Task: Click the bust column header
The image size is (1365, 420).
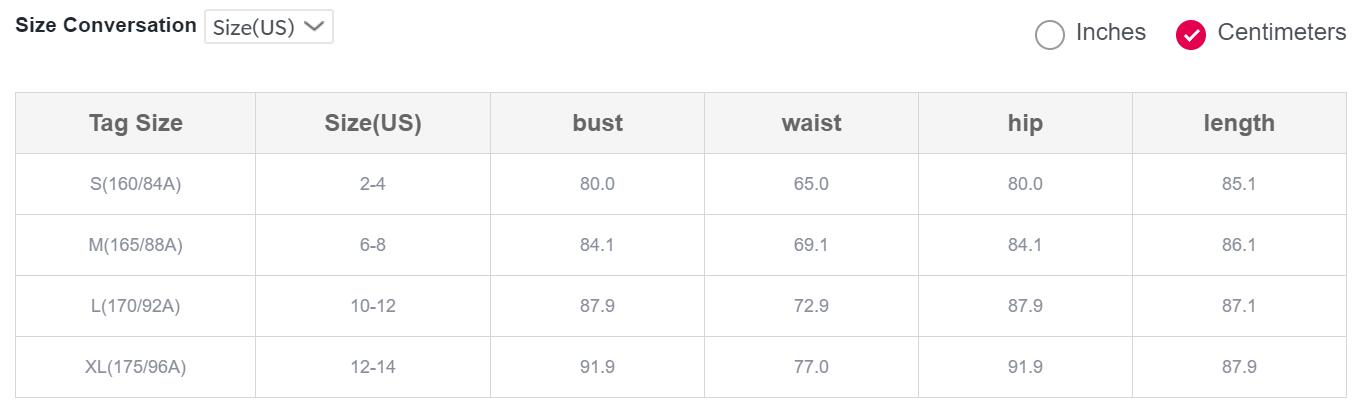Action: [x=597, y=123]
